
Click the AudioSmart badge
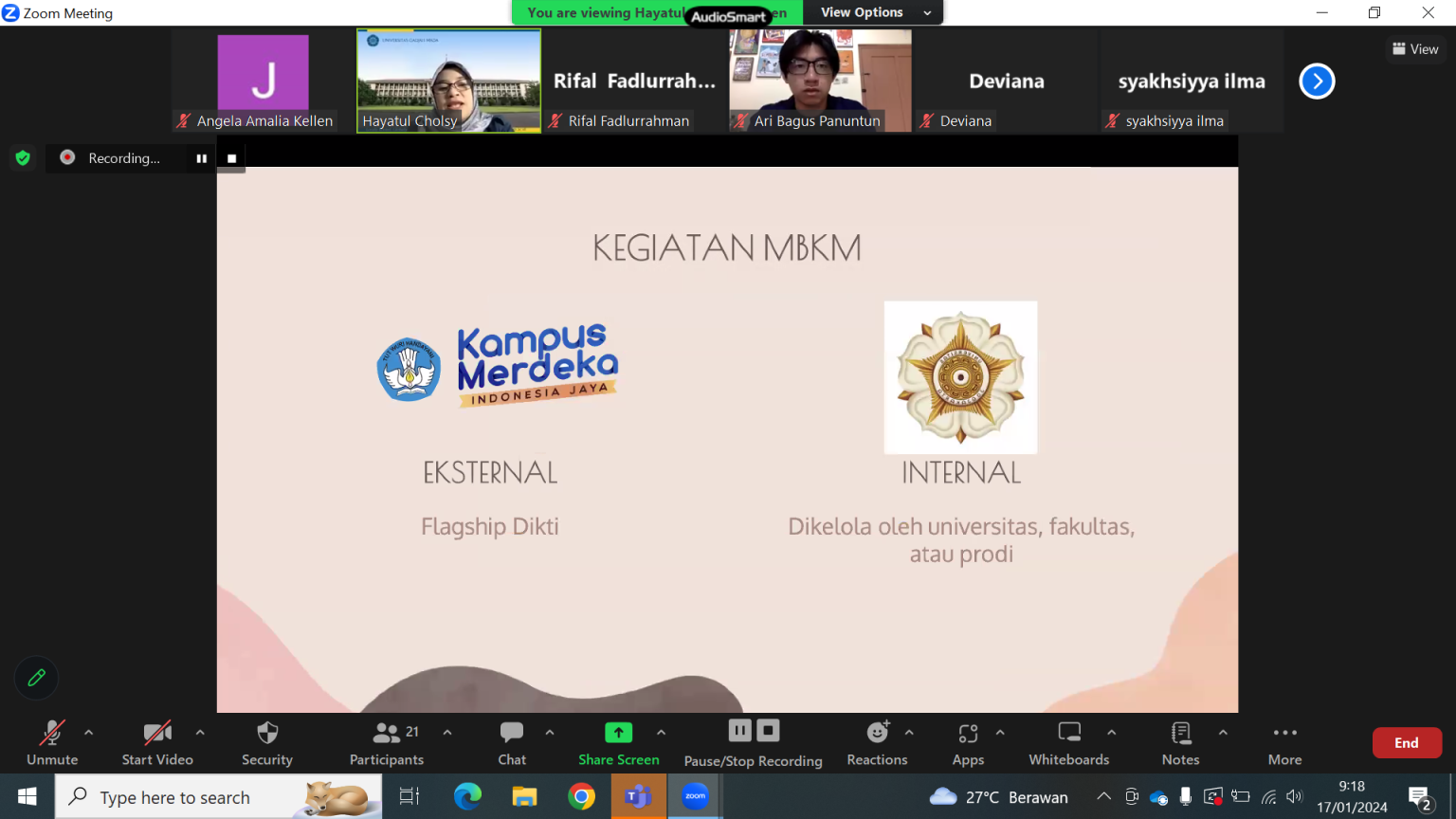tap(728, 16)
